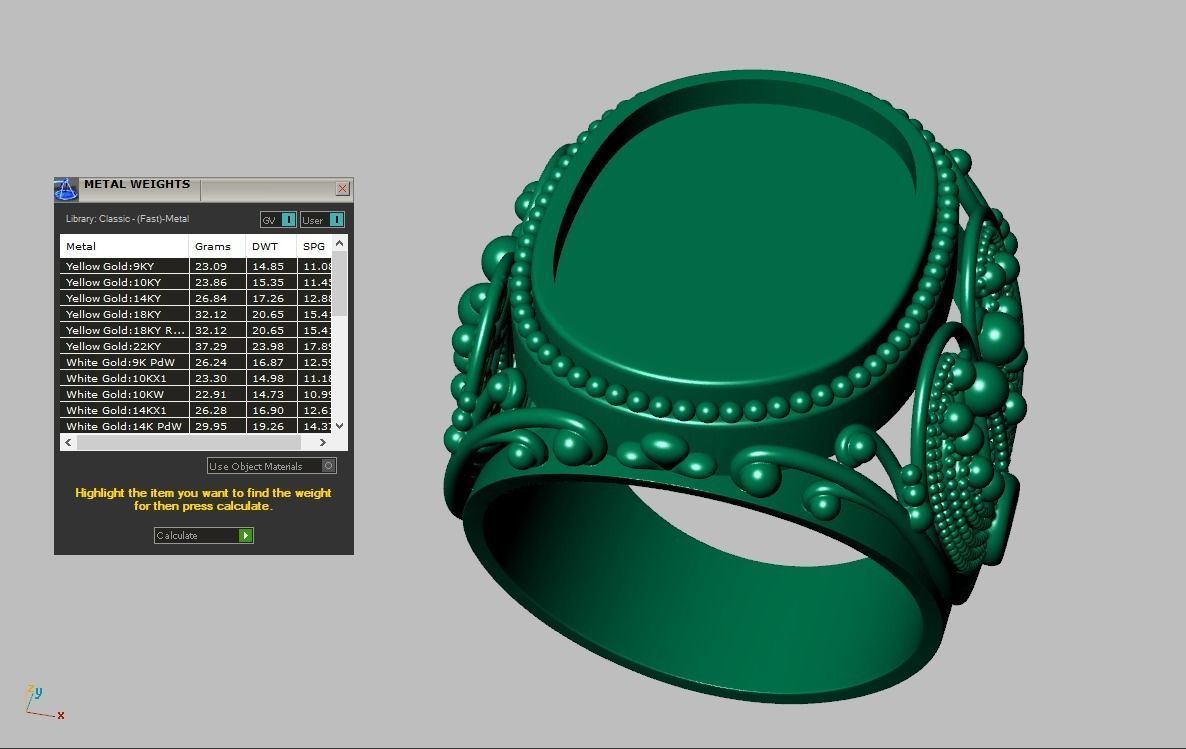This screenshot has height=749, width=1186.
Task: Click the table's scroll up arrow
Action: click(x=340, y=243)
